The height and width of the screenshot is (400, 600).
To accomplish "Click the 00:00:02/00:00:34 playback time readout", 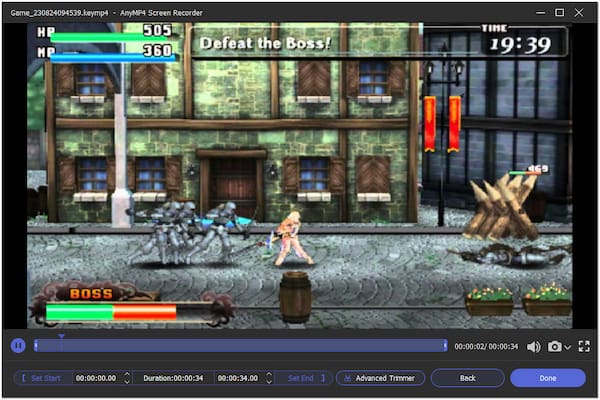I will tap(486, 347).
